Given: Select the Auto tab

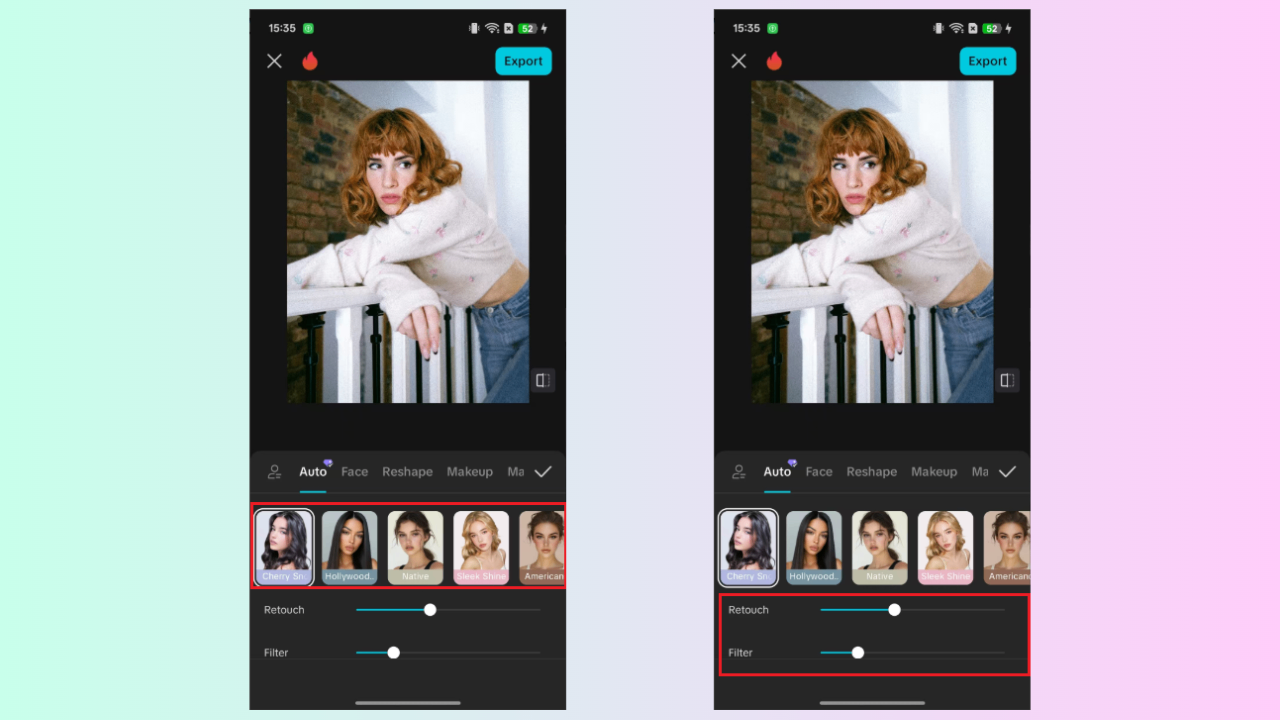Looking at the screenshot, I should [x=313, y=471].
